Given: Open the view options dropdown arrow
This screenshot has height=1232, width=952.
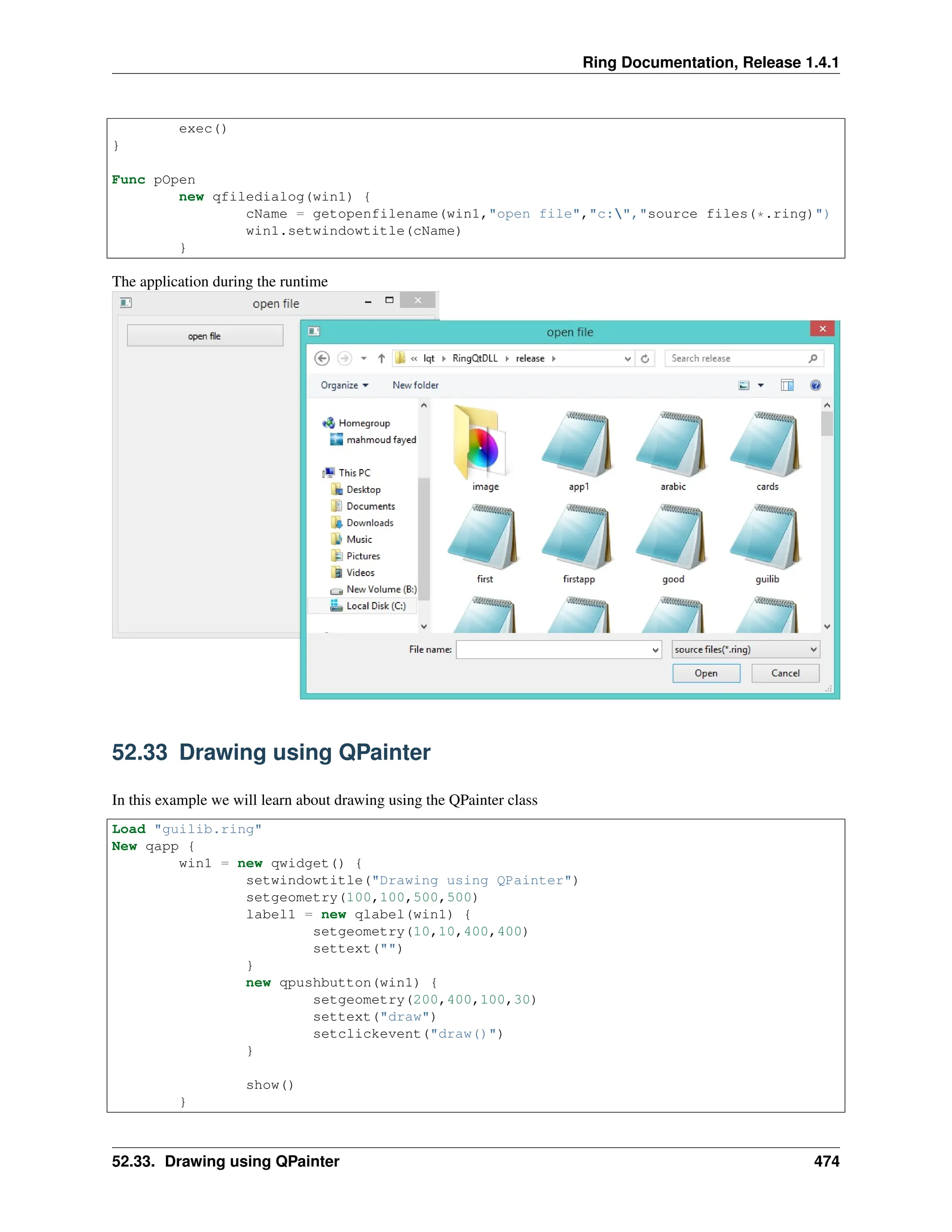Looking at the screenshot, I should (x=761, y=385).
